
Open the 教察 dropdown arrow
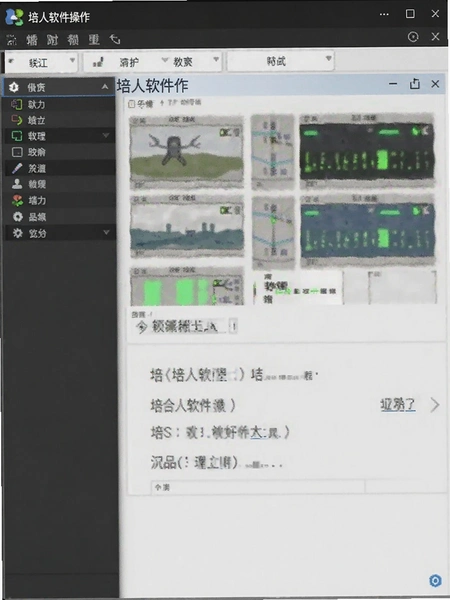point(216,60)
